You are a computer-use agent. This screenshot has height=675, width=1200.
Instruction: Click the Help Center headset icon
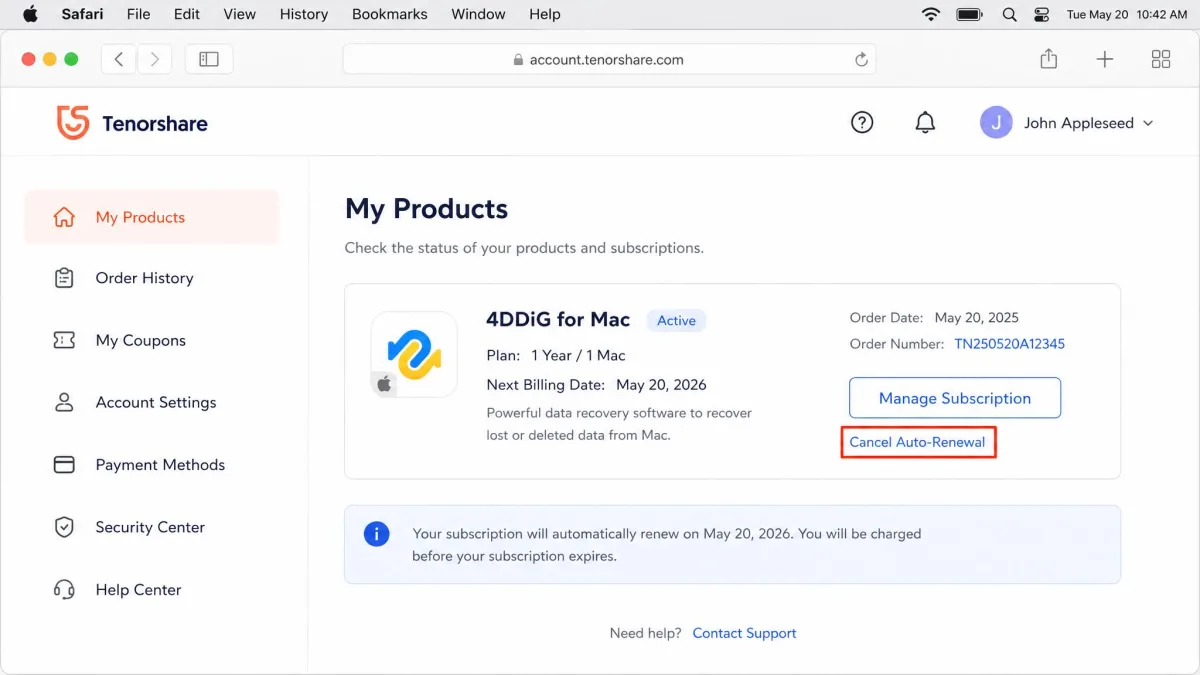tap(64, 589)
